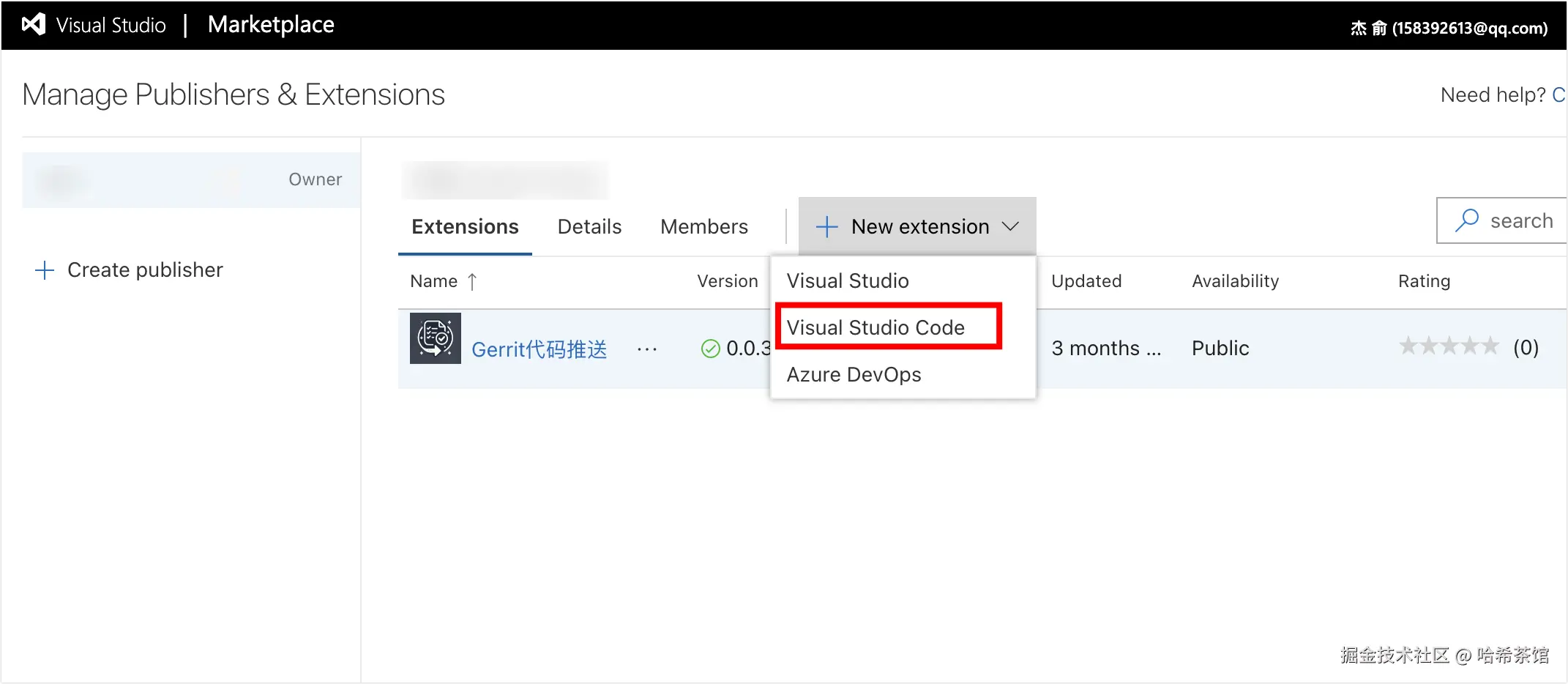Viewport: 1568px width, 684px height.
Task: Open the Gerrit代码推送 extension link
Action: (540, 349)
